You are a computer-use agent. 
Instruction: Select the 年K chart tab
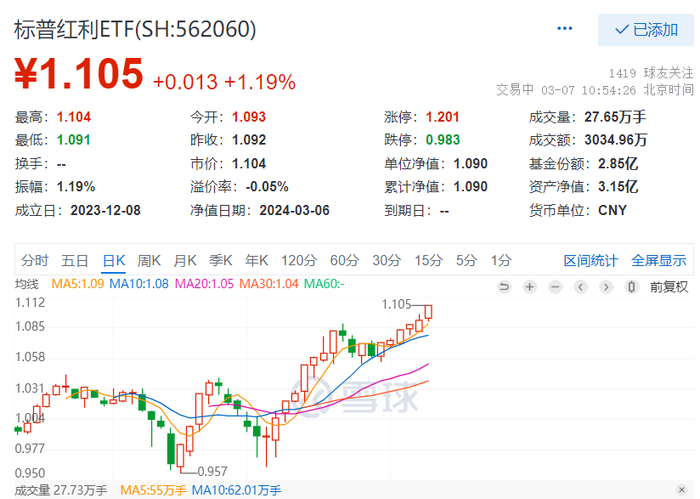256,260
